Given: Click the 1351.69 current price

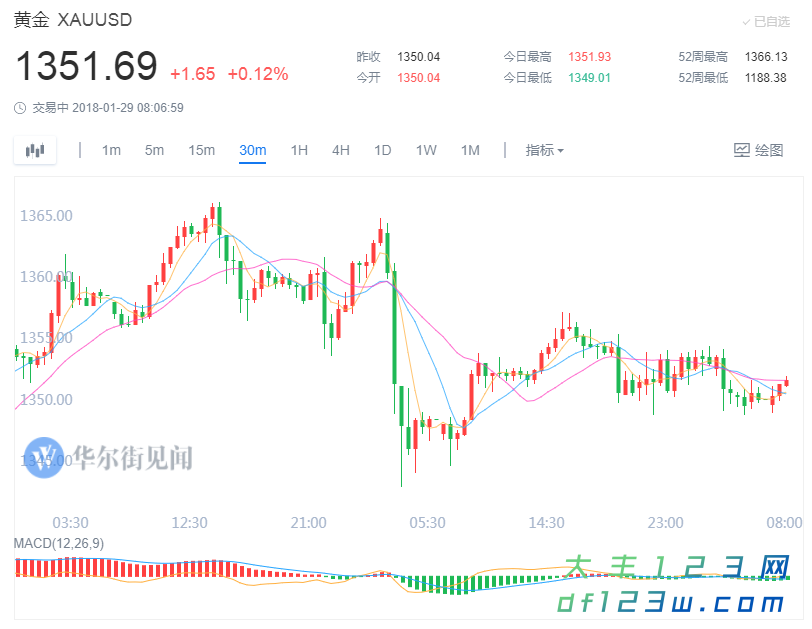Looking at the screenshot, I should pyautogui.click(x=86, y=67).
